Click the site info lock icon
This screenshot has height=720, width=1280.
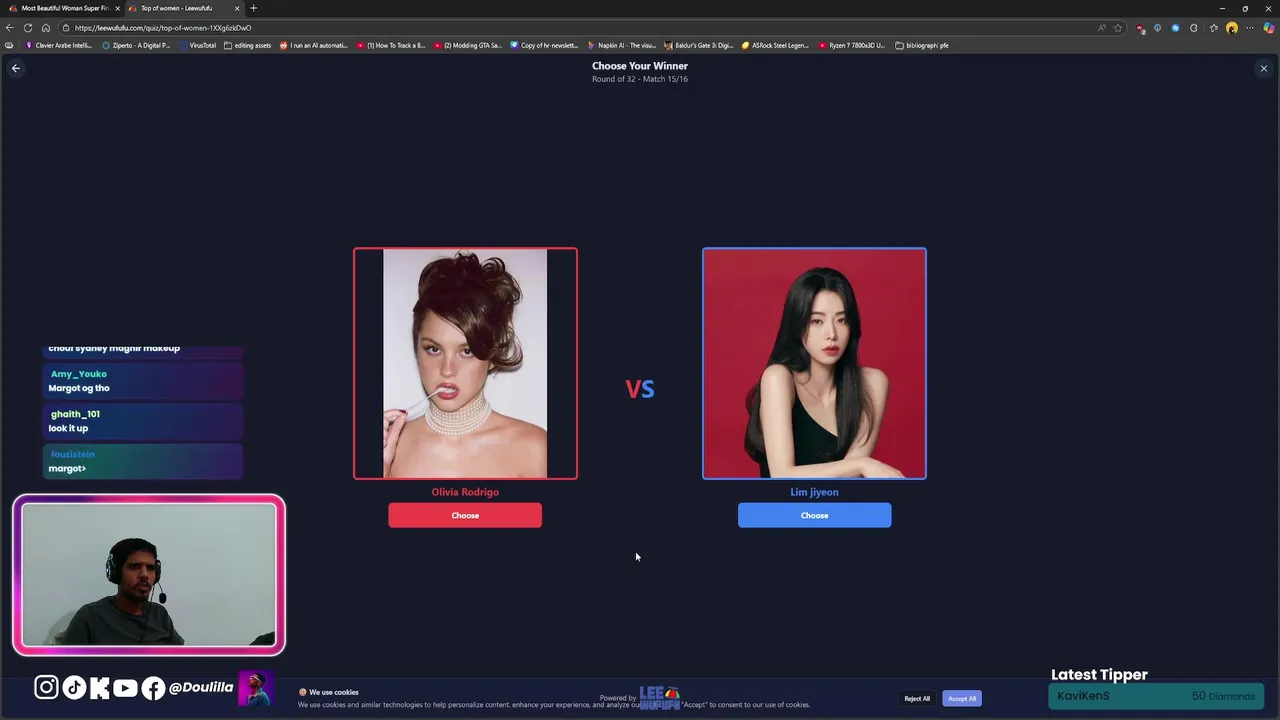(x=65, y=28)
